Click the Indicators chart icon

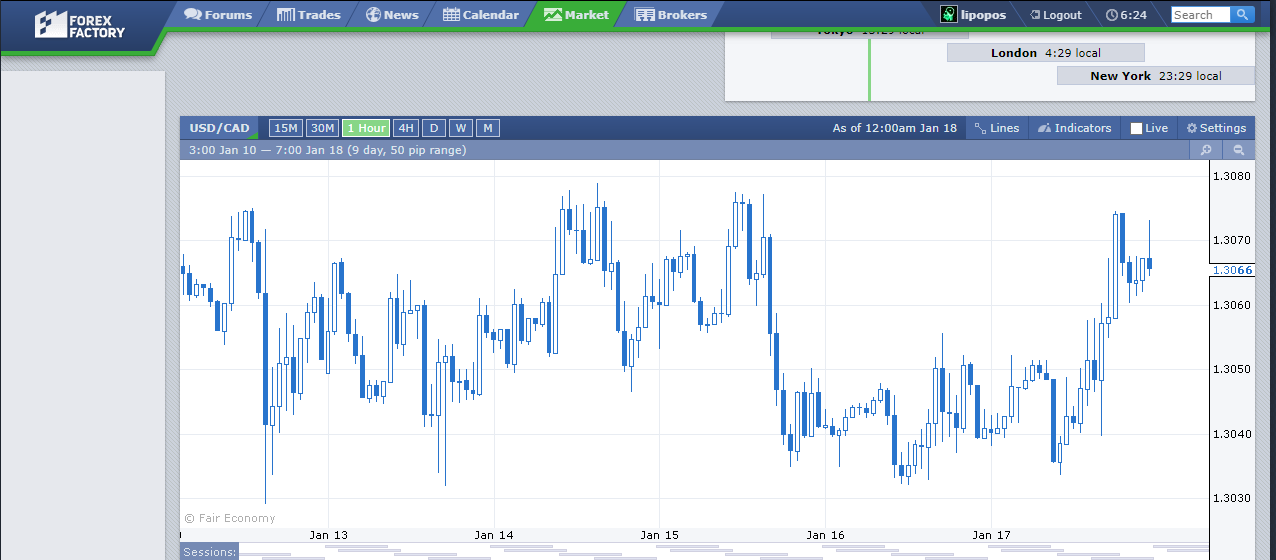tap(1044, 128)
